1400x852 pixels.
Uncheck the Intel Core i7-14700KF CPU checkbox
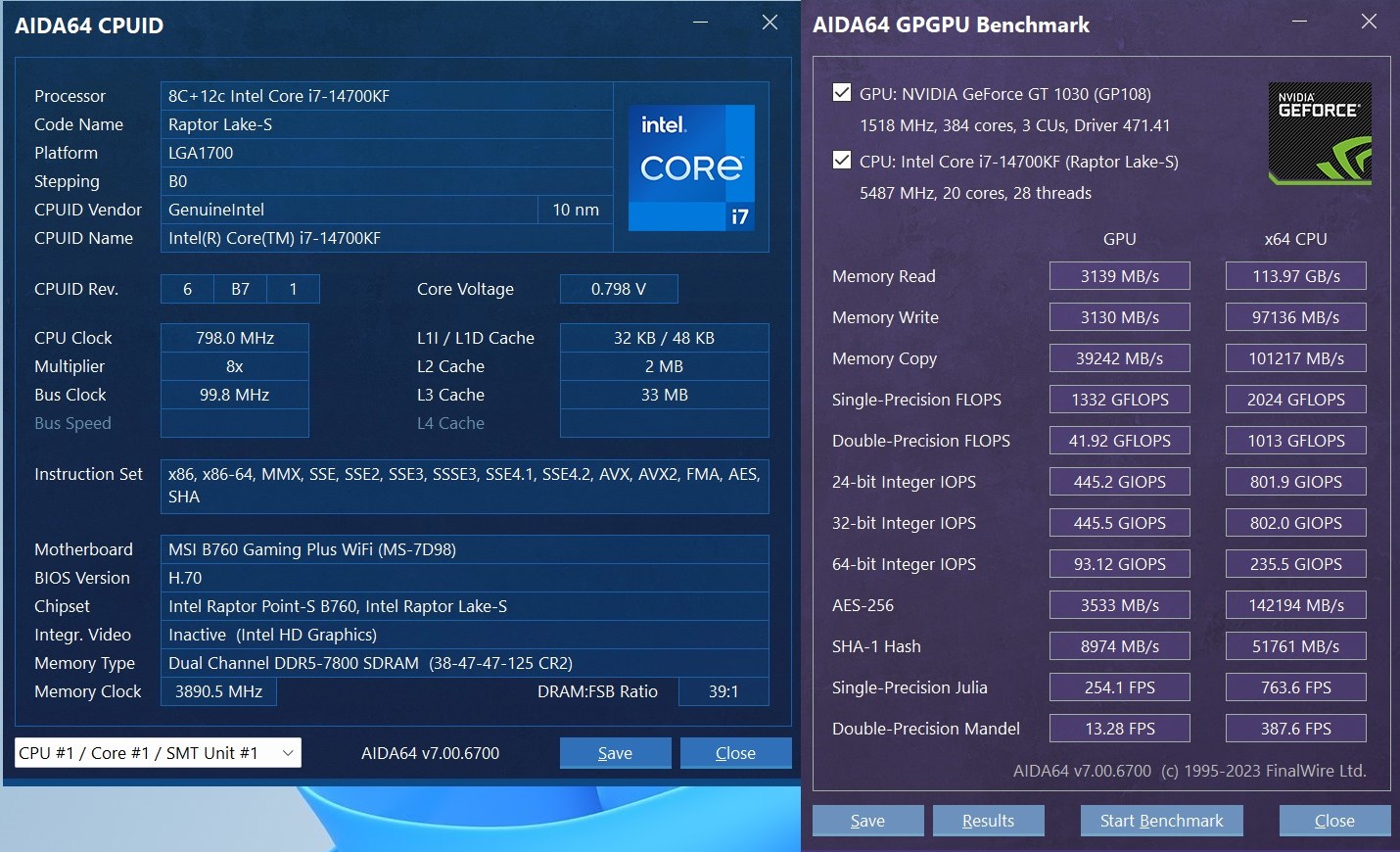click(841, 161)
